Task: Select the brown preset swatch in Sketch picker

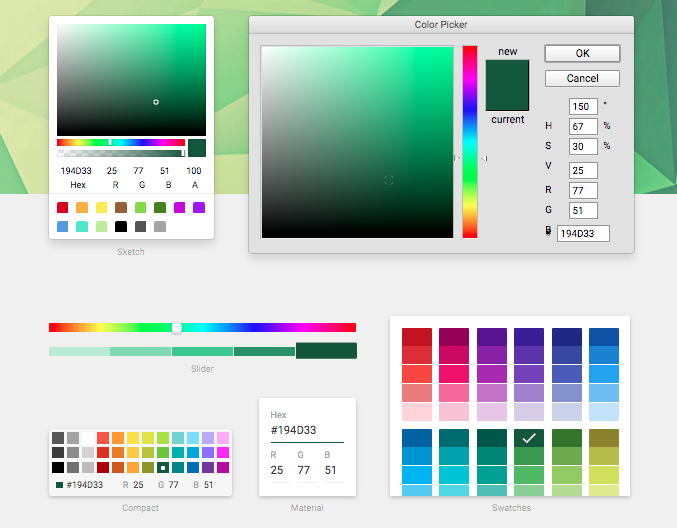Action: coord(121,208)
